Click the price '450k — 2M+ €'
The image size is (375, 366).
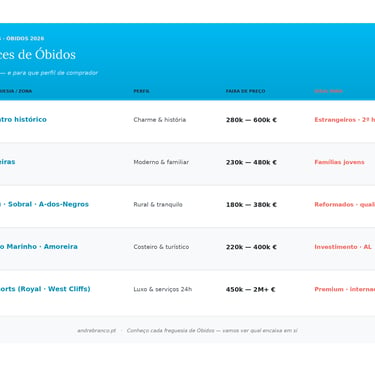250,289
